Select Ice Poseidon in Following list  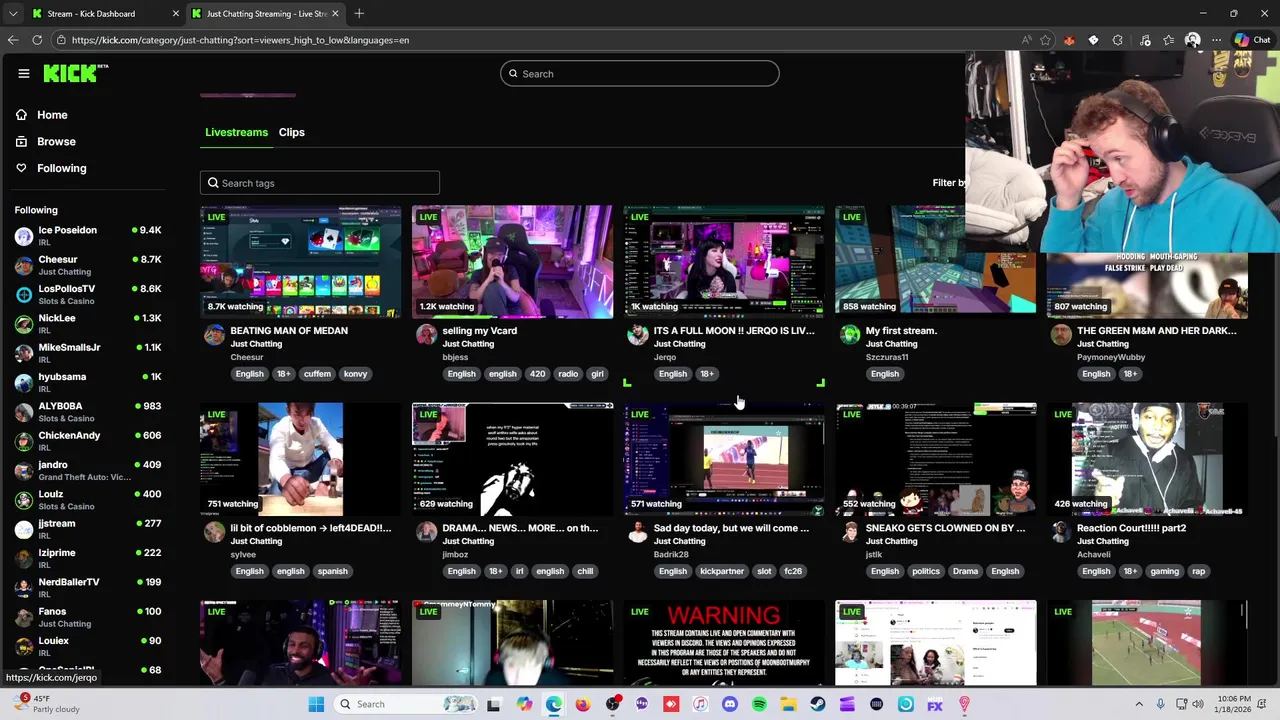(x=88, y=236)
